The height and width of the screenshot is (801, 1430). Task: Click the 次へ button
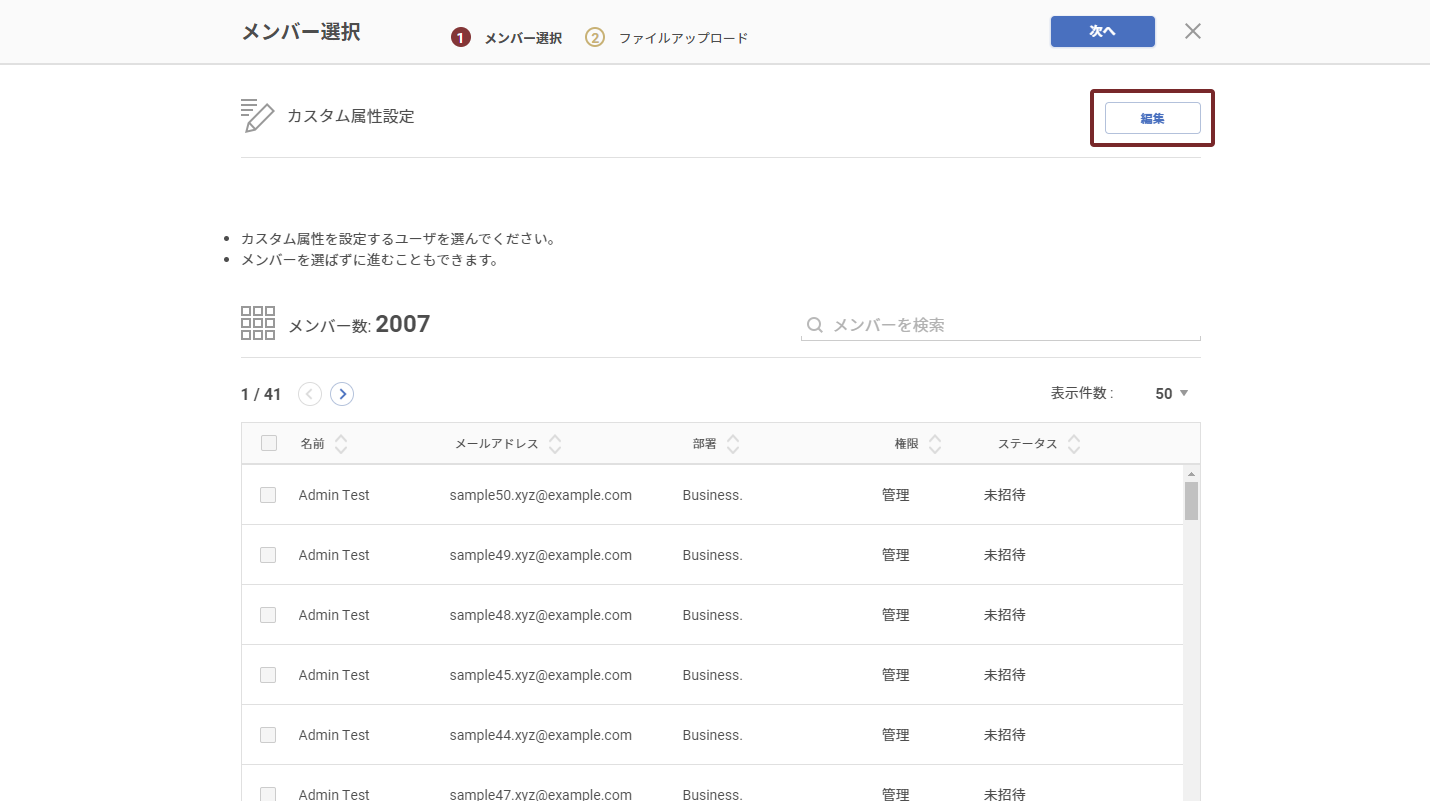(x=1102, y=31)
